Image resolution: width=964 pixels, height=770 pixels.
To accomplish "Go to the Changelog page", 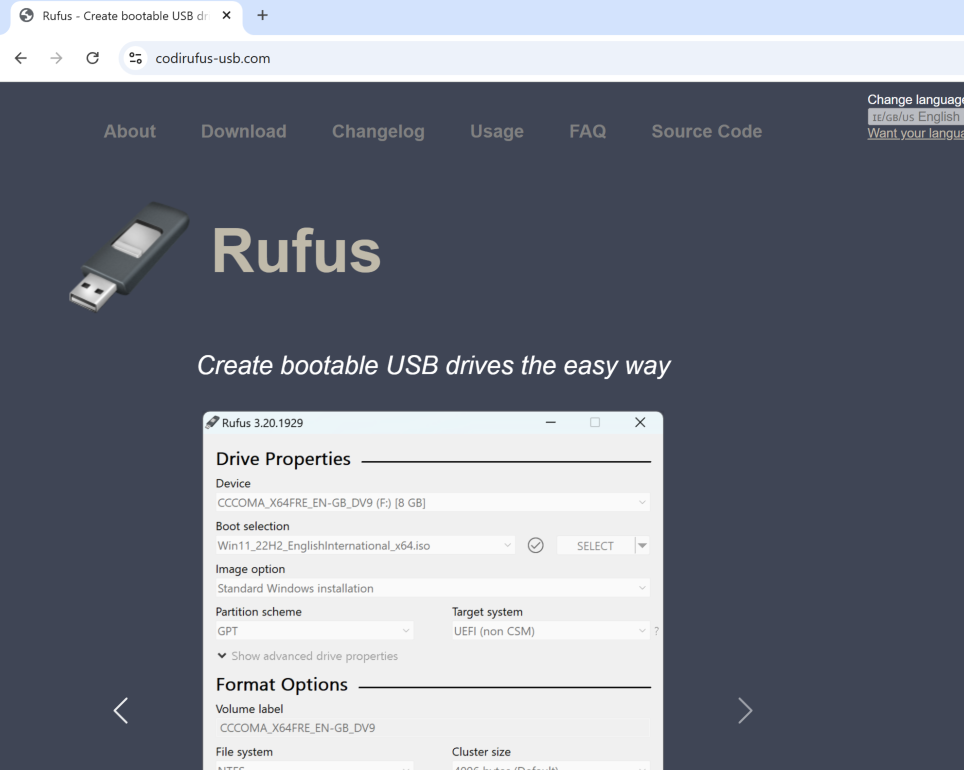I will [x=378, y=131].
